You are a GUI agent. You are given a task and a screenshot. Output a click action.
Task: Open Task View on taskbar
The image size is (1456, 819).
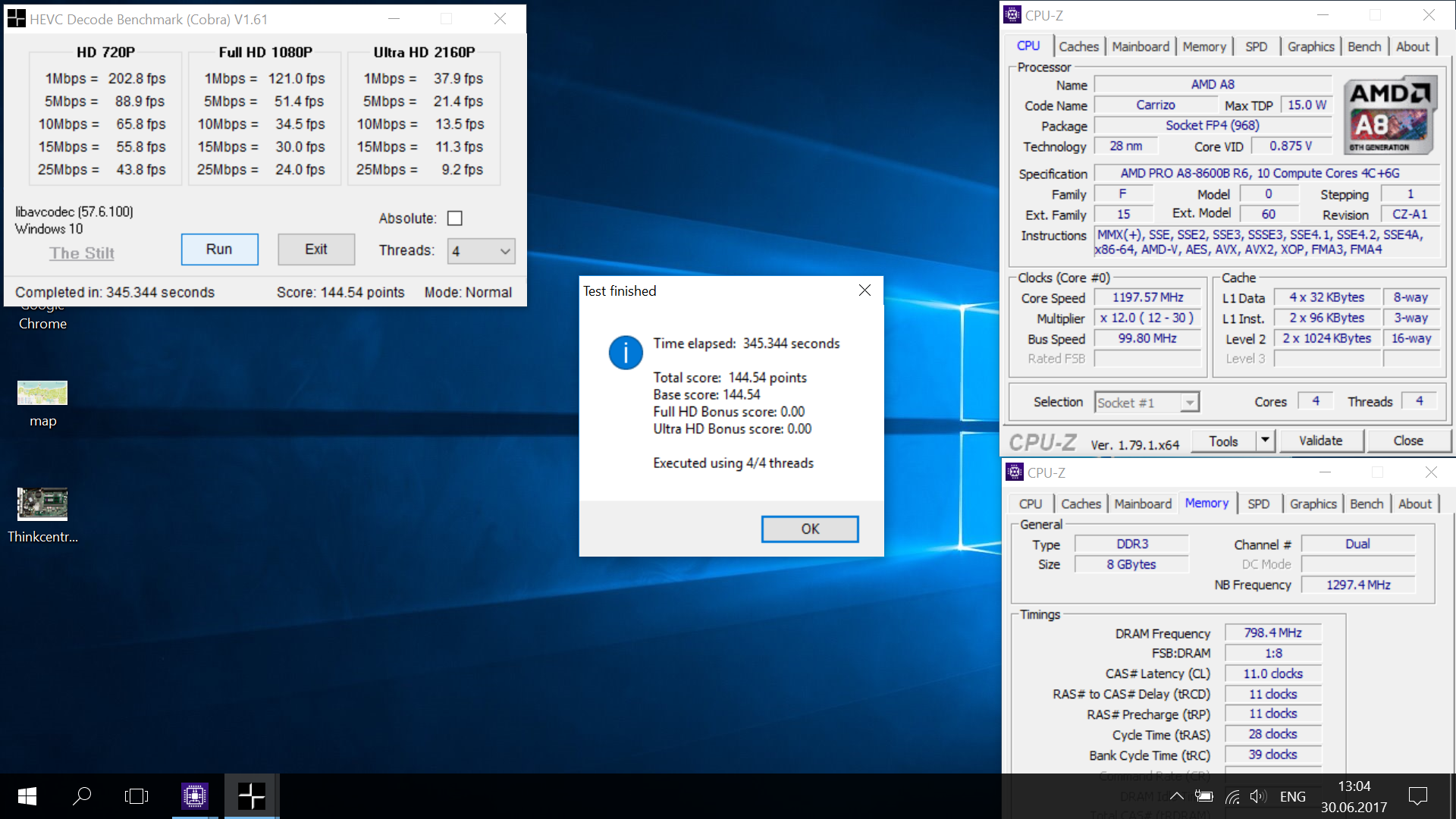(x=136, y=795)
